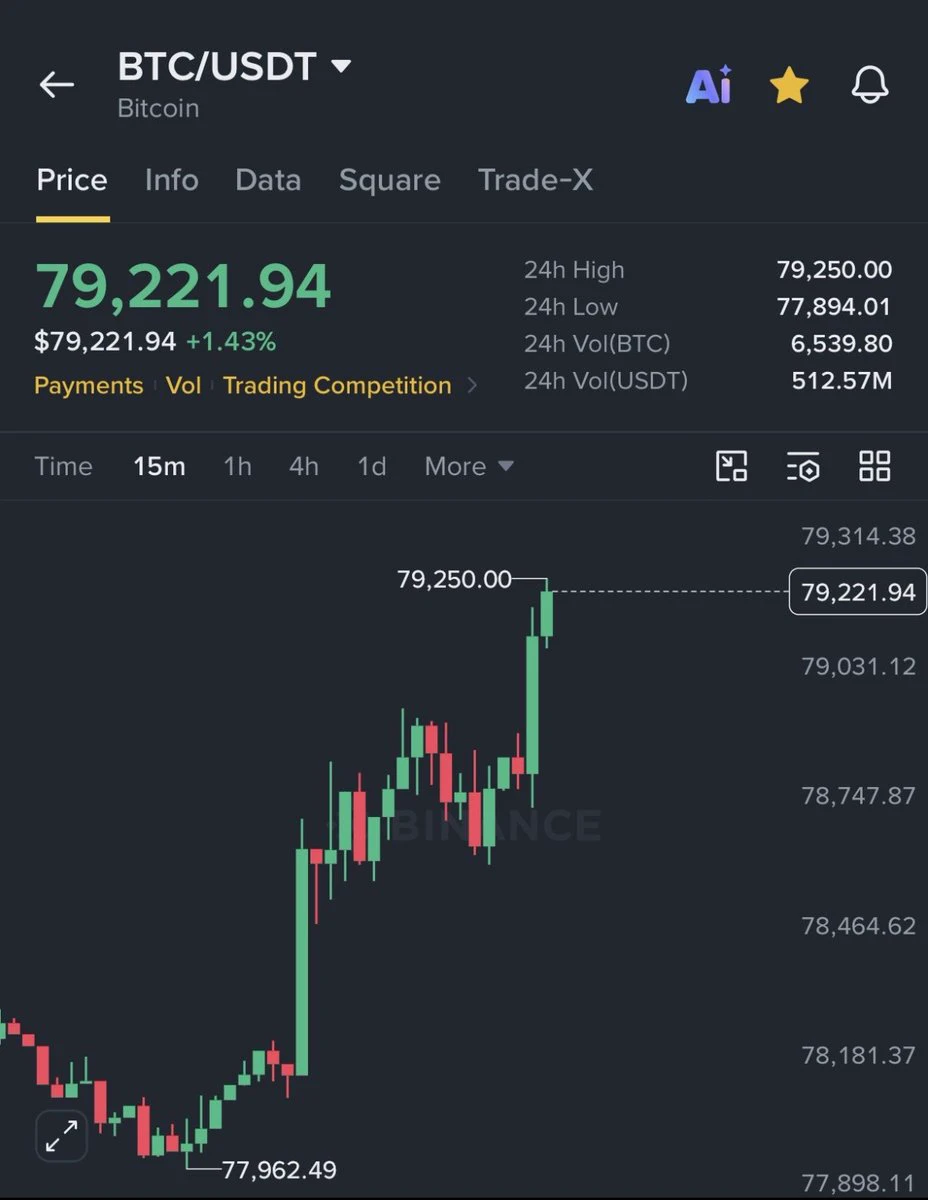The height and width of the screenshot is (1200, 928).
Task: Open the Trade-X tab
Action: (535, 180)
